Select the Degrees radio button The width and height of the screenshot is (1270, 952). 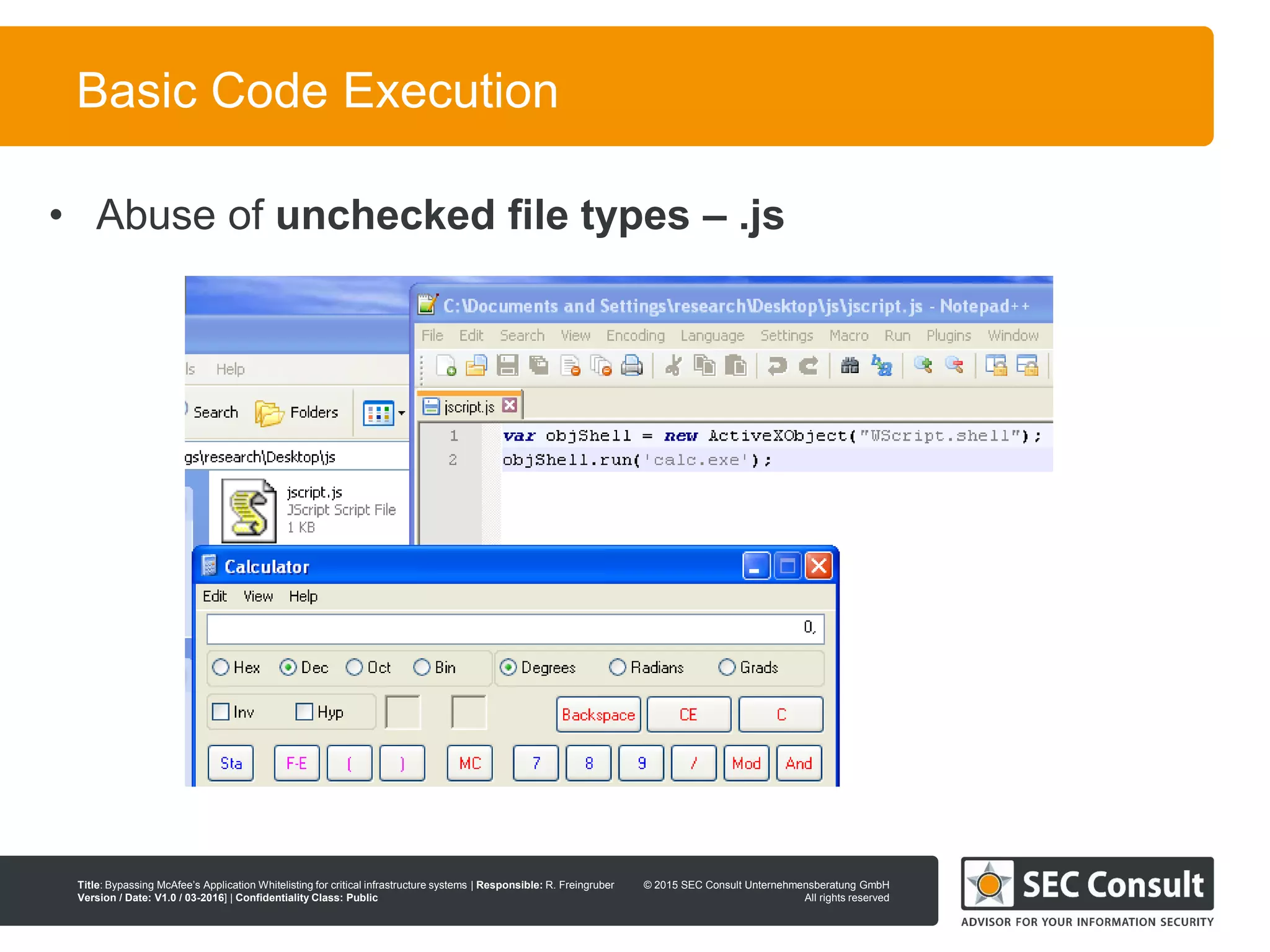(508, 668)
